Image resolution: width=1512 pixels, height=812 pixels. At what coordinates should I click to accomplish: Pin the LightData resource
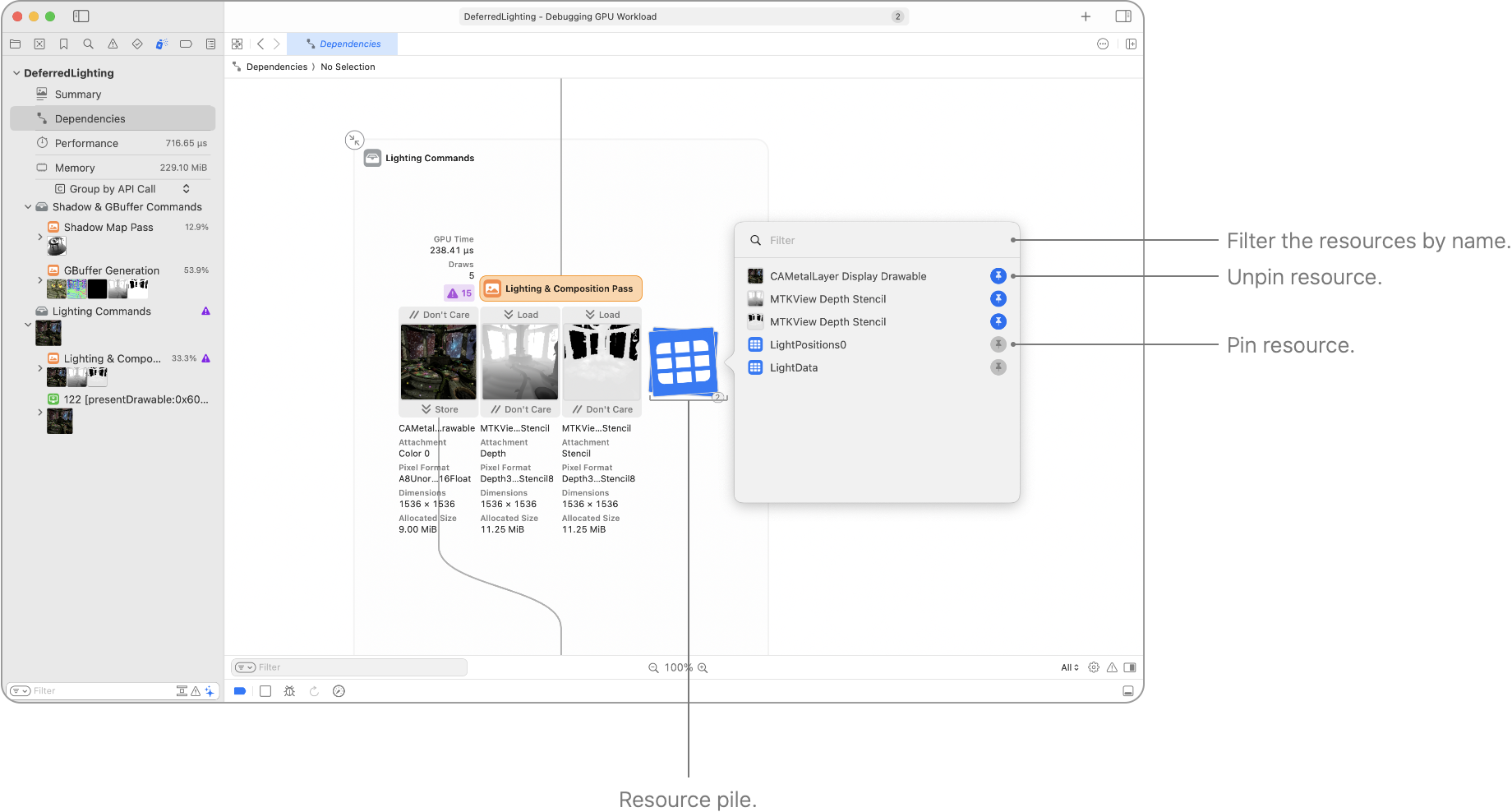coord(998,367)
